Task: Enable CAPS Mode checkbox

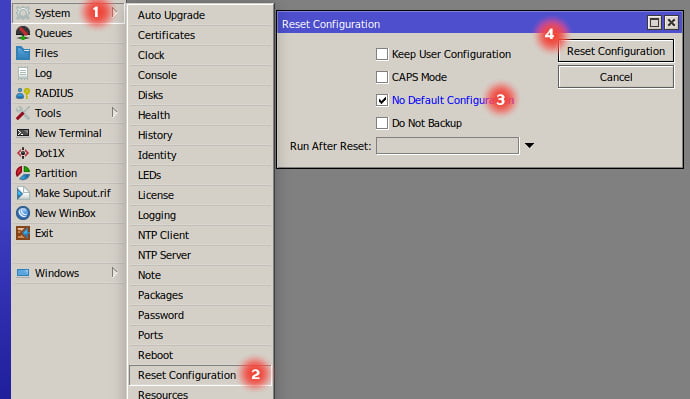Action: 382,77
